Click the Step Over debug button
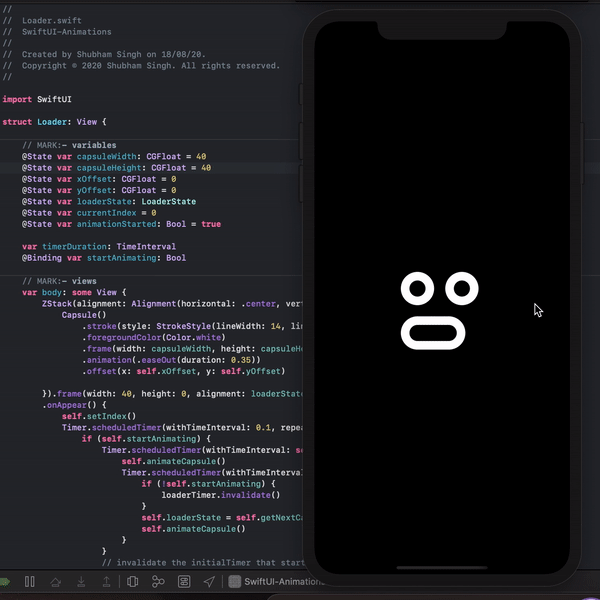Image resolution: width=600 pixels, height=600 pixels. tap(55, 582)
